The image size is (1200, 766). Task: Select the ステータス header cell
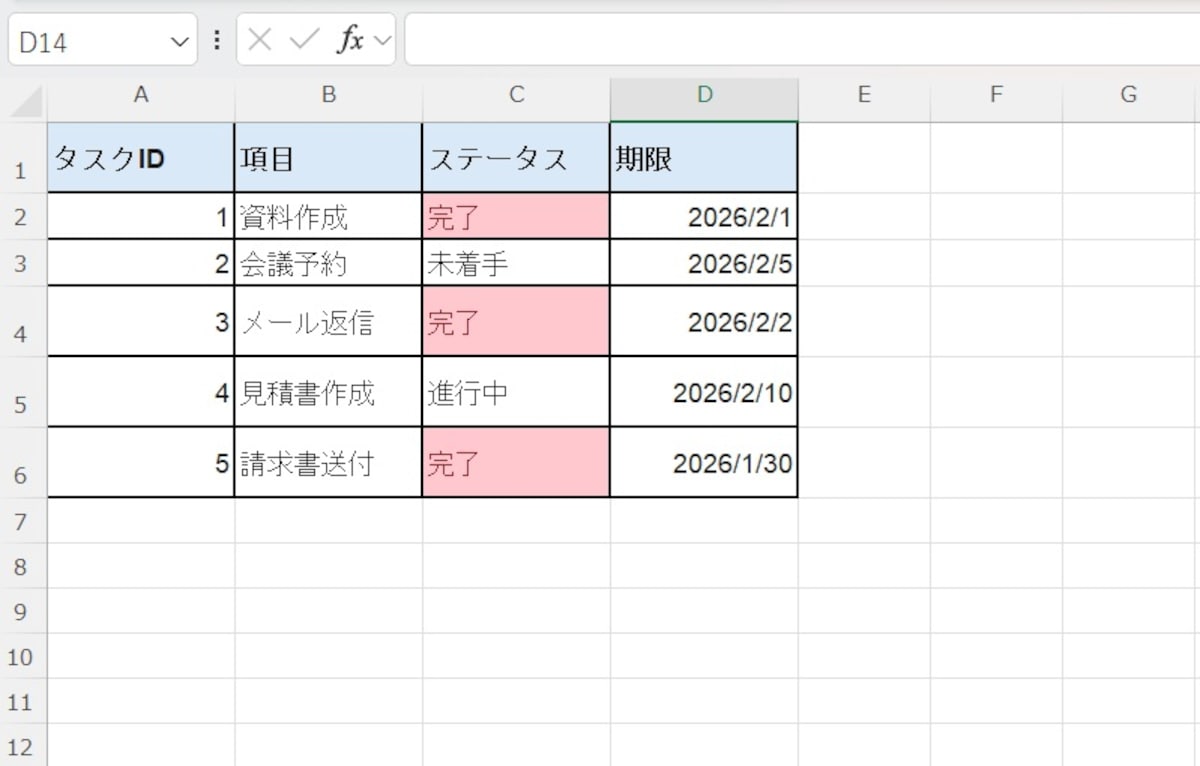(x=515, y=157)
